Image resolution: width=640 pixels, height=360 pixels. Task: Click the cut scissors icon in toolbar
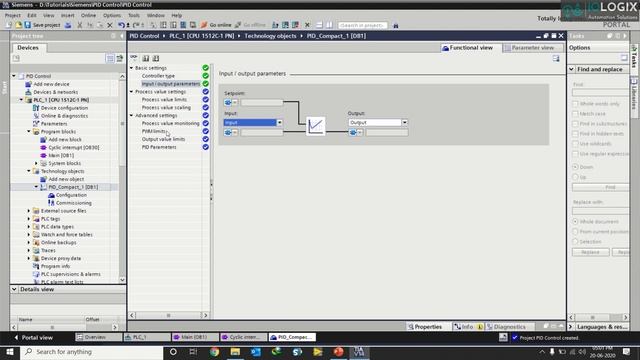click(x=80, y=25)
